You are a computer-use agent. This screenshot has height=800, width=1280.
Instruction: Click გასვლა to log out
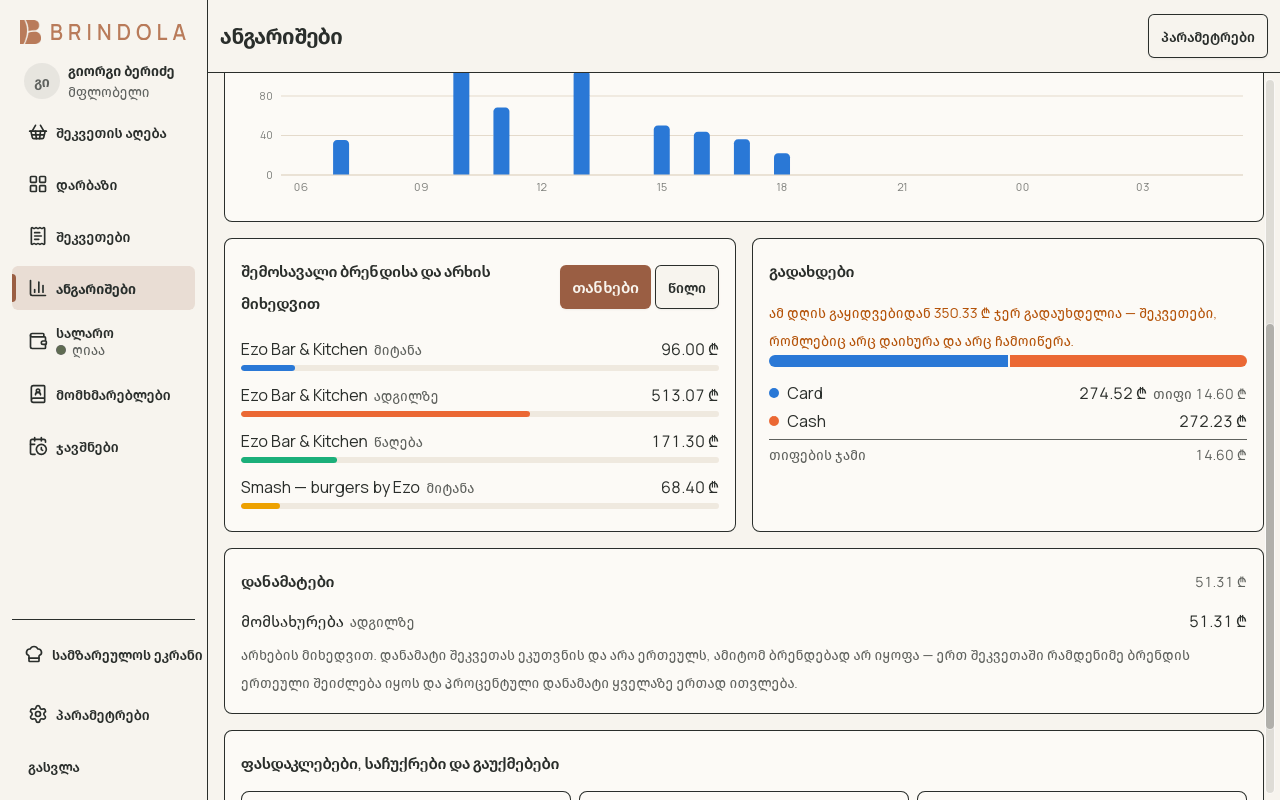pos(54,768)
